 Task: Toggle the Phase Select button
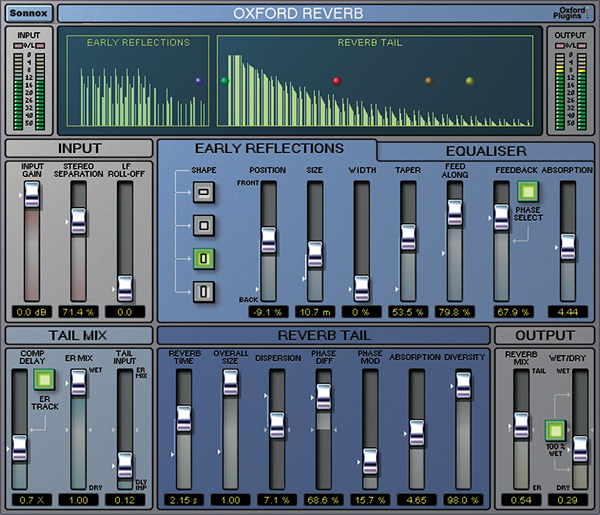(527, 191)
